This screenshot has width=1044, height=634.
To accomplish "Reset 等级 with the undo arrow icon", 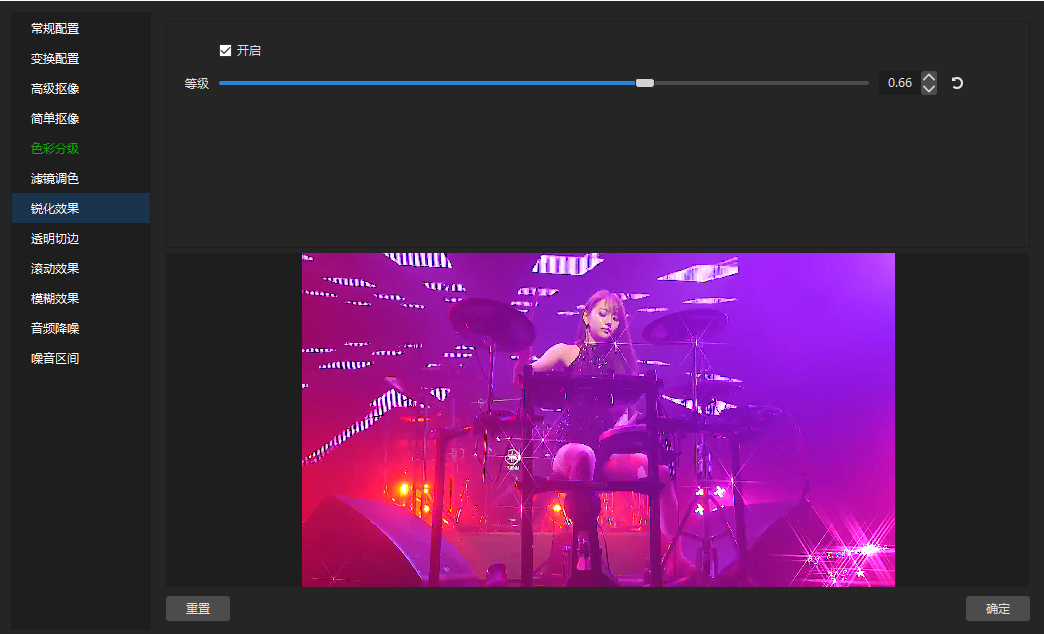I will tap(957, 83).
